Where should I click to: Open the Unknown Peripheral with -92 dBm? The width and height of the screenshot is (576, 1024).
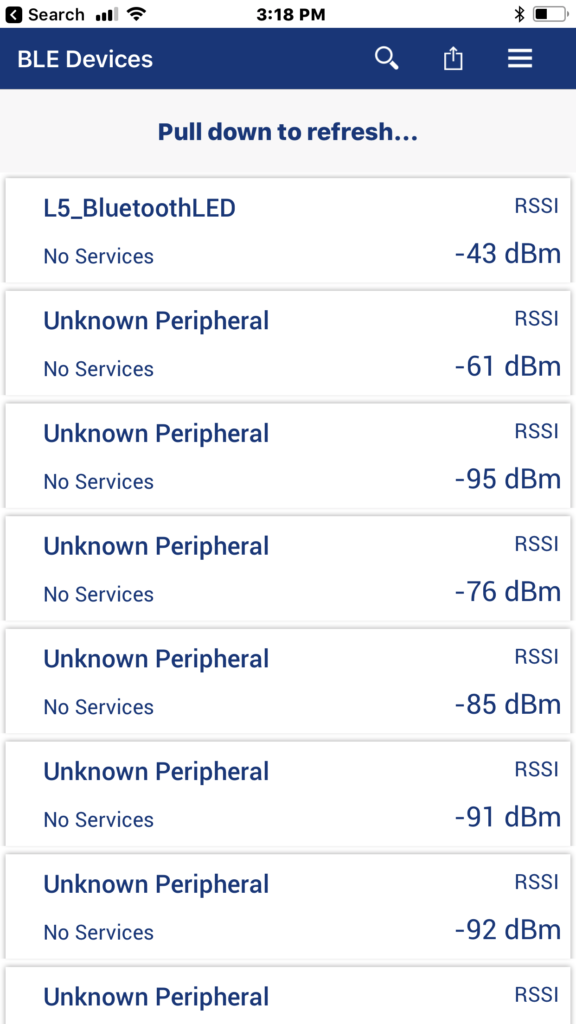pos(288,906)
